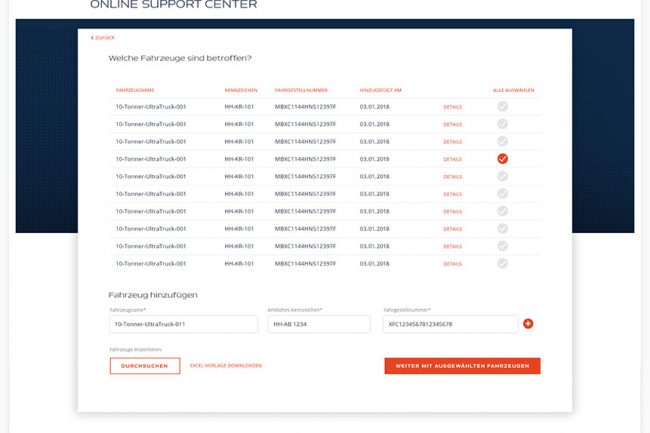Click the Amtliches Kennzeichen input field

[x=318, y=324]
